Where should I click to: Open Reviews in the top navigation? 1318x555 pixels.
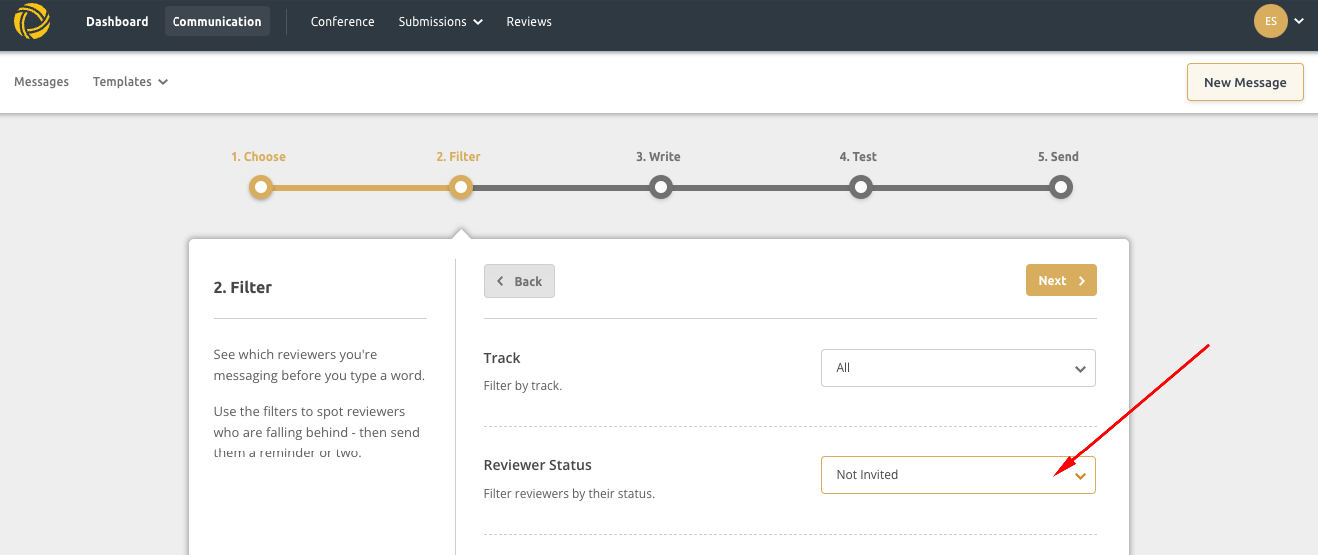pos(529,22)
